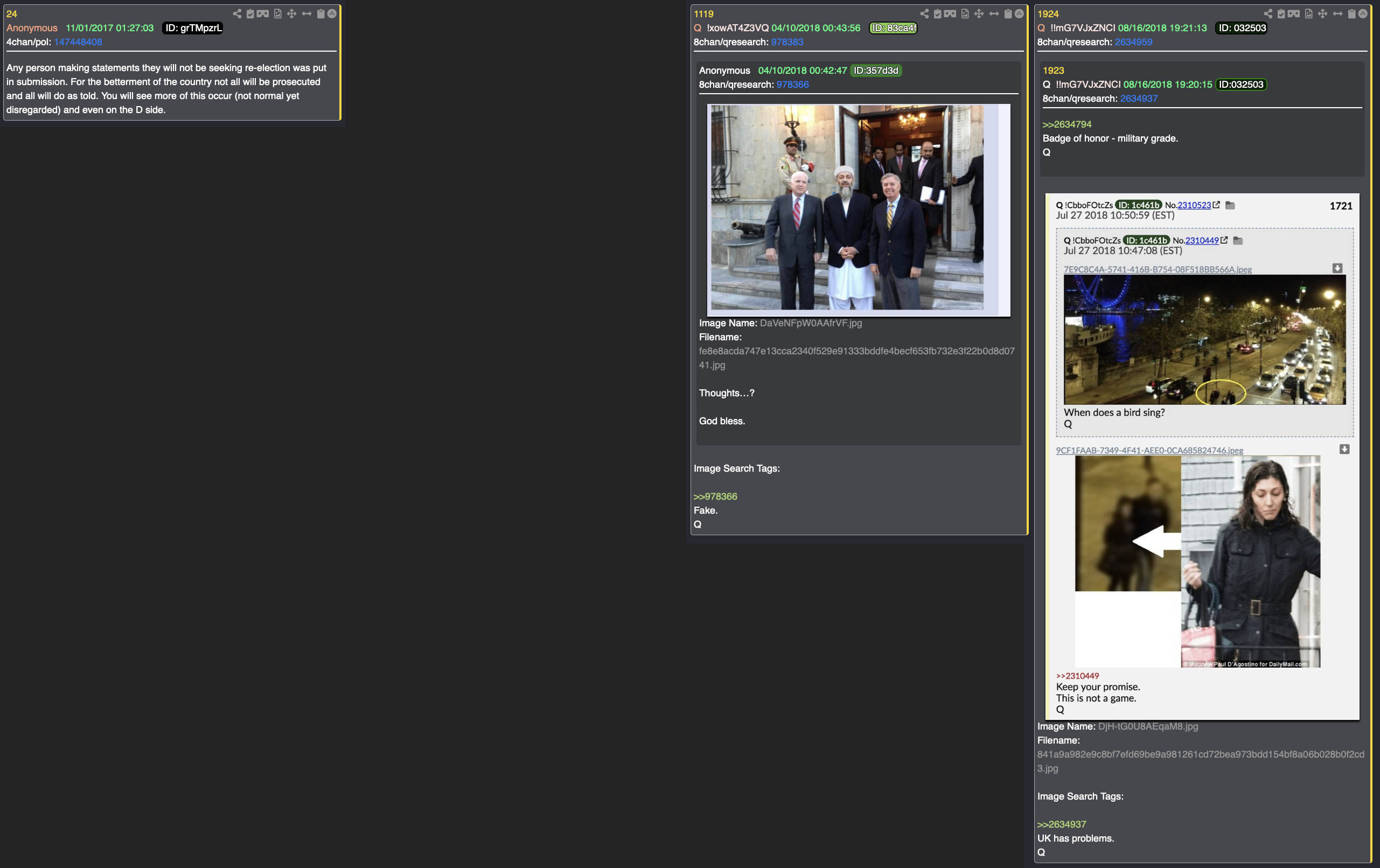Click share icon on post 1924
Viewport: 1380px width, 868px height.
pos(1267,14)
